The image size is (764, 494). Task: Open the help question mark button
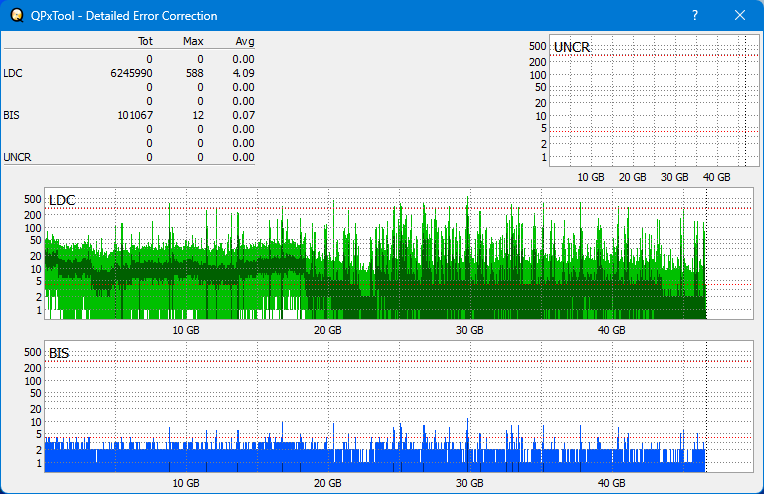695,15
